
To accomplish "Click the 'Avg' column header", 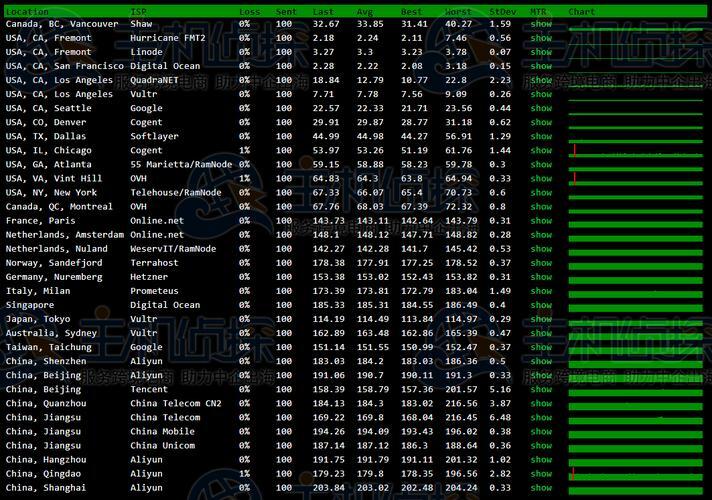I will (x=365, y=12).
